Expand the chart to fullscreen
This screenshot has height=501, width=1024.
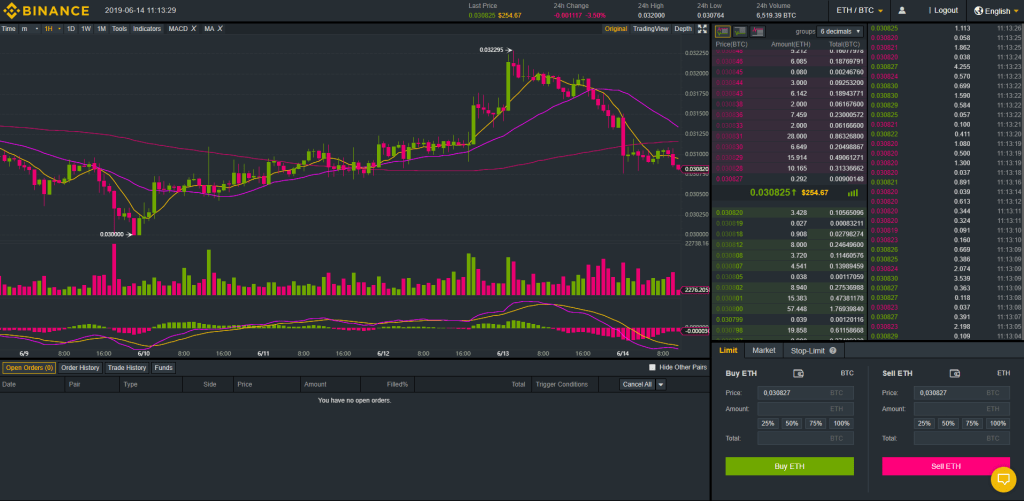coord(700,29)
